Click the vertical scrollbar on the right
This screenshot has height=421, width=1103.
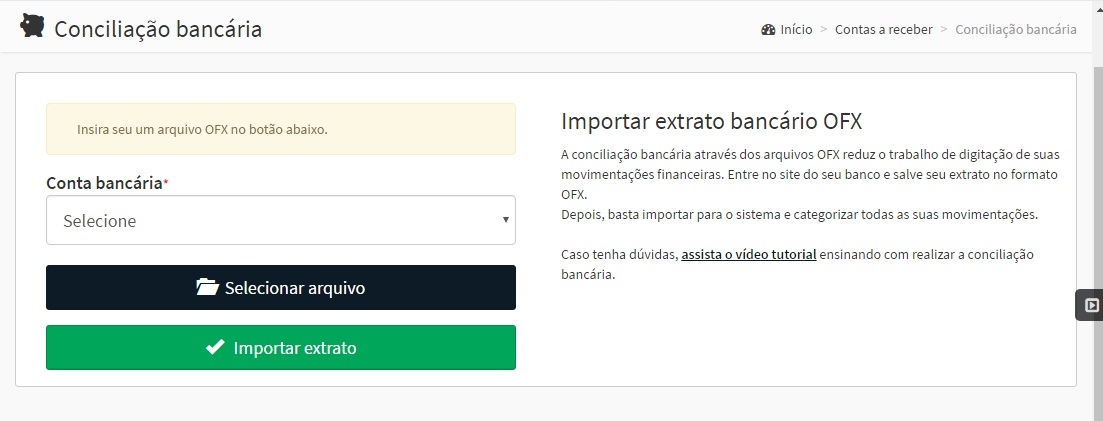(x=1098, y=211)
